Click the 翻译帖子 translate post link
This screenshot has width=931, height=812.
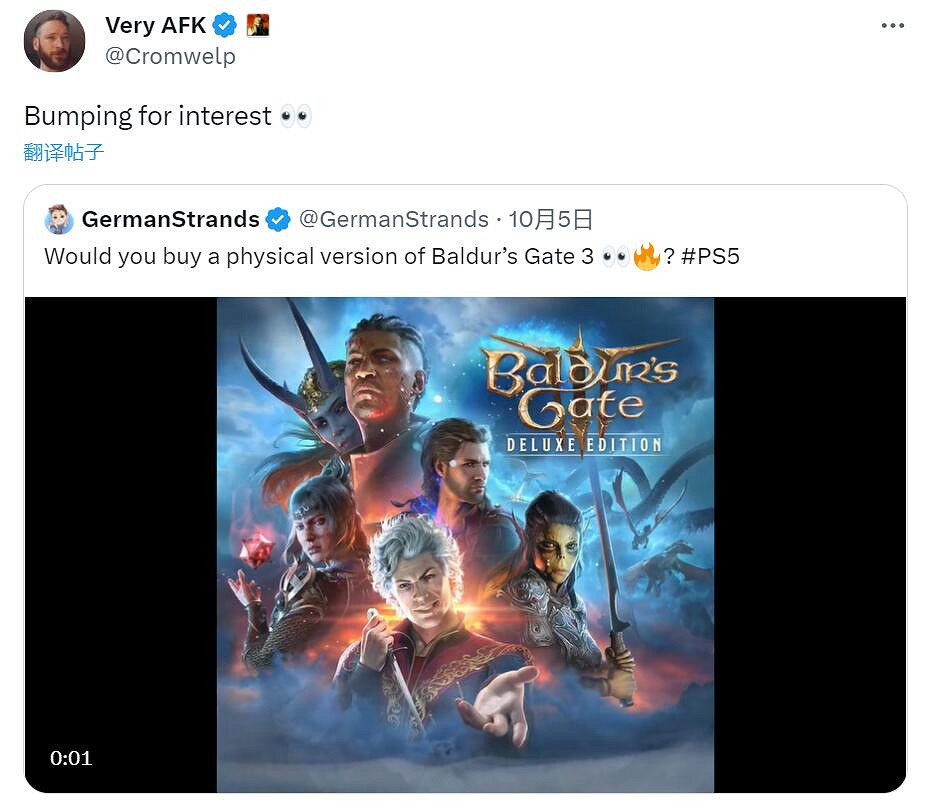(x=64, y=153)
